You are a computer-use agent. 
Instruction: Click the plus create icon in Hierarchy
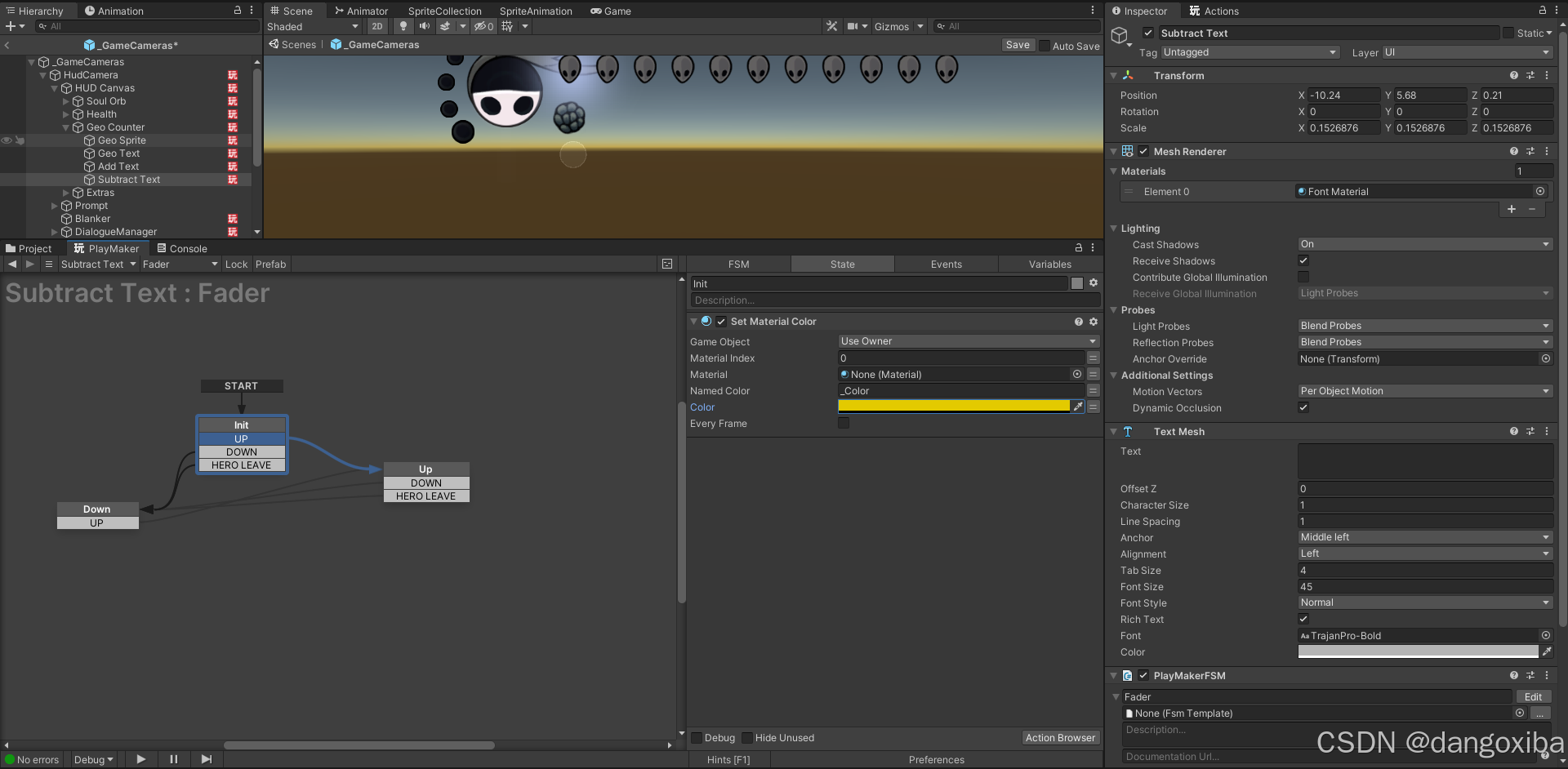(11, 26)
